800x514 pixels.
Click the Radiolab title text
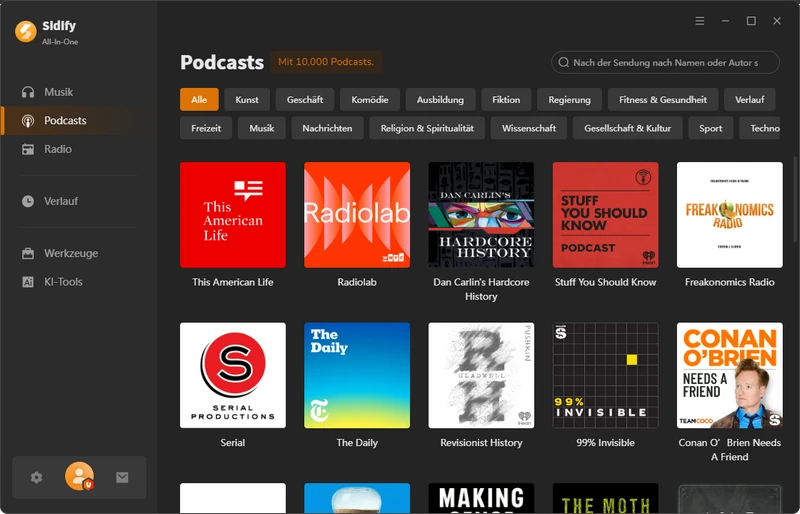pyautogui.click(x=357, y=282)
